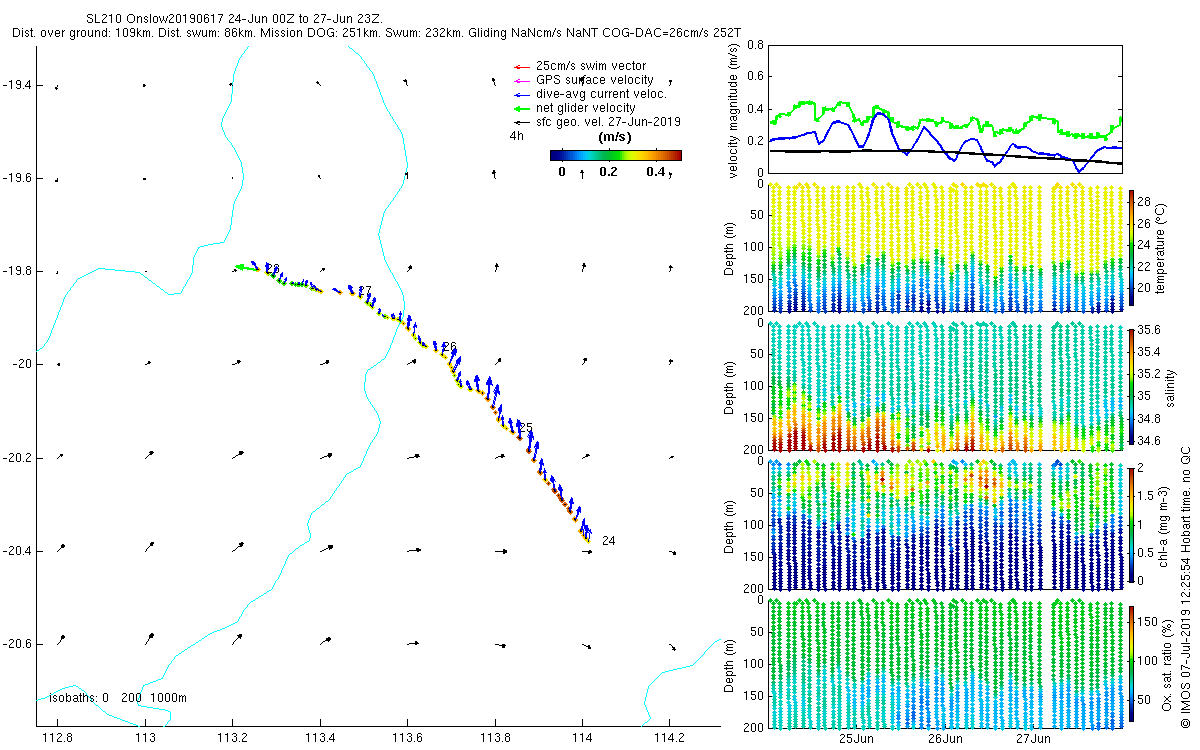Select the 'dive-avg current veloc.' legend text

coord(603,94)
